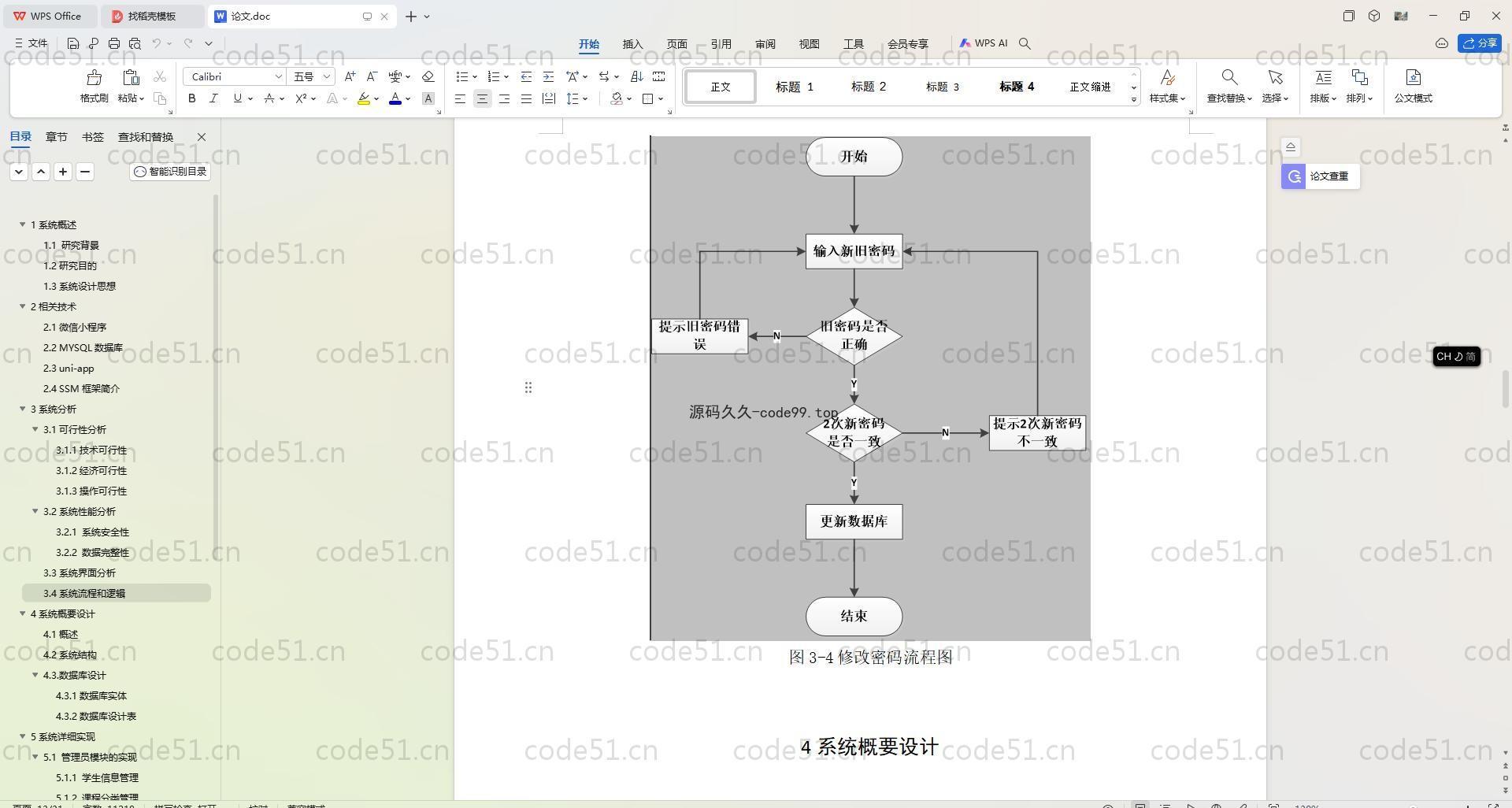Open the 插入 ribbon tab
This screenshot has width=1512, height=808.
pyautogui.click(x=632, y=44)
